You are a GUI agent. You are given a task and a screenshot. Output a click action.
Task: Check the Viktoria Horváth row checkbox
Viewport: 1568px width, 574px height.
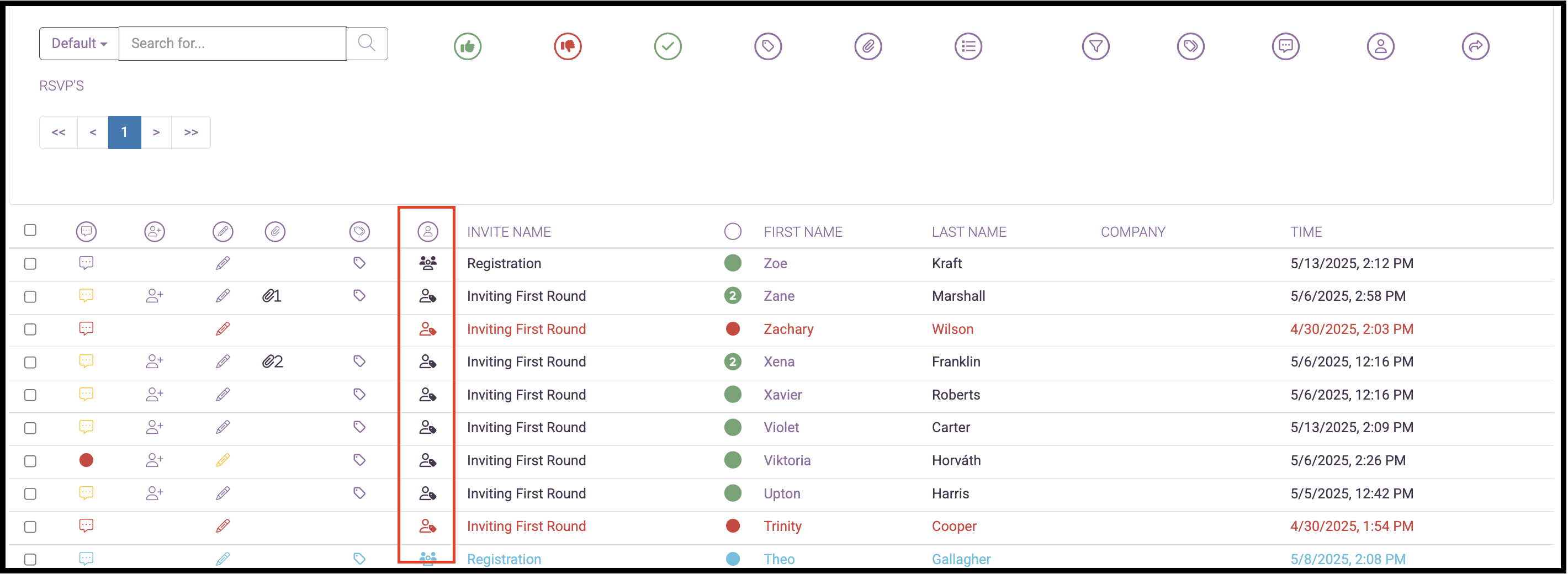[30, 461]
